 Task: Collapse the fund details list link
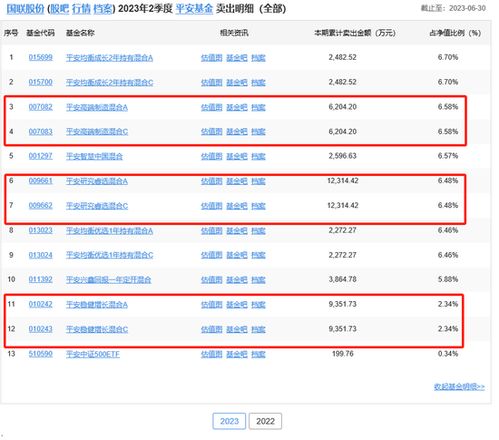[459, 387]
